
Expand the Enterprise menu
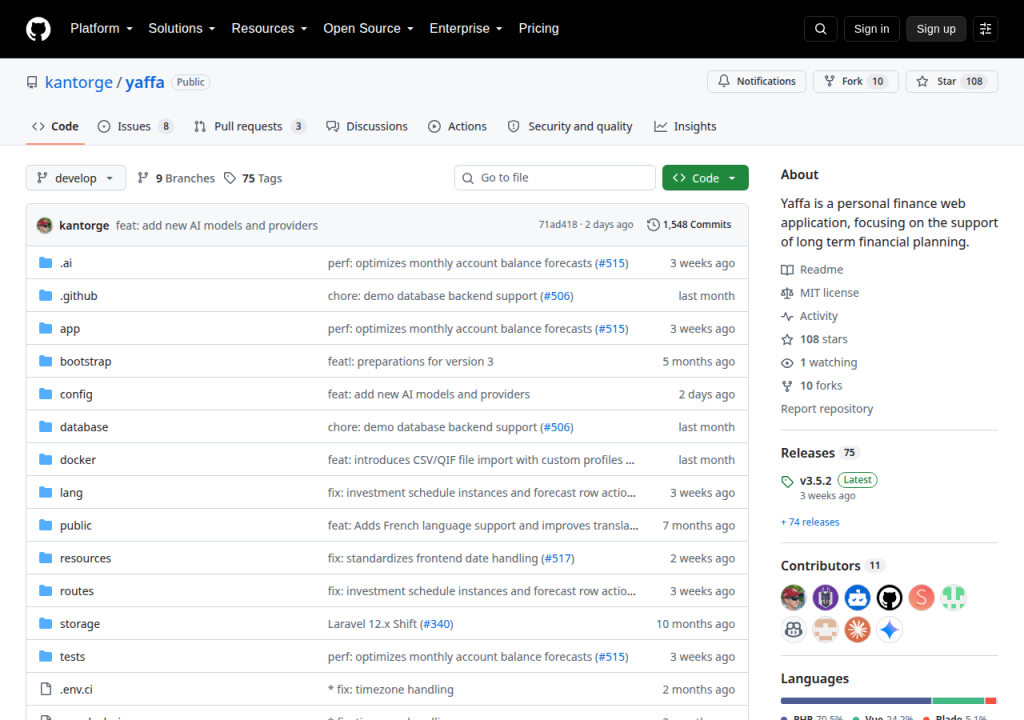466,29
